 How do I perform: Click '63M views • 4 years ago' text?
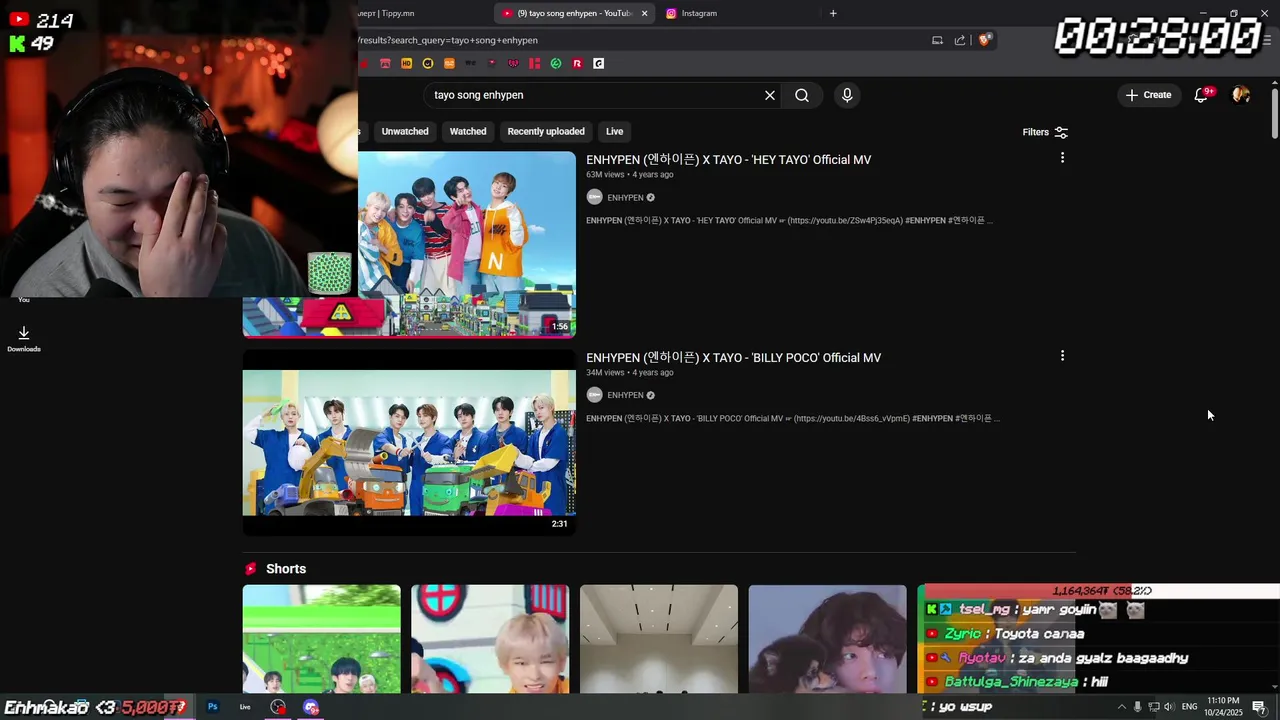click(629, 175)
